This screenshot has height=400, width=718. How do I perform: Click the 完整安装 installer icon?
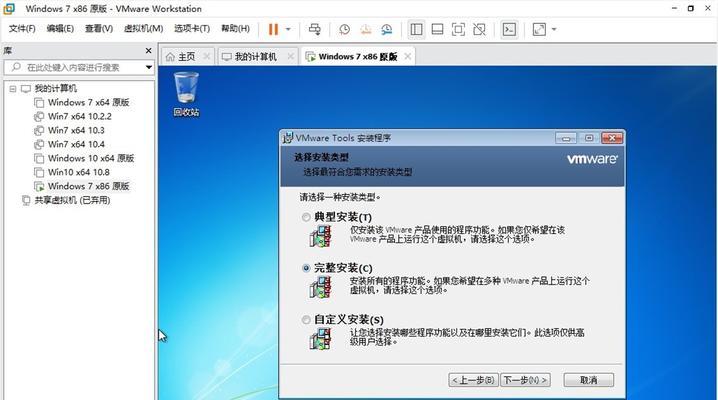click(x=321, y=287)
